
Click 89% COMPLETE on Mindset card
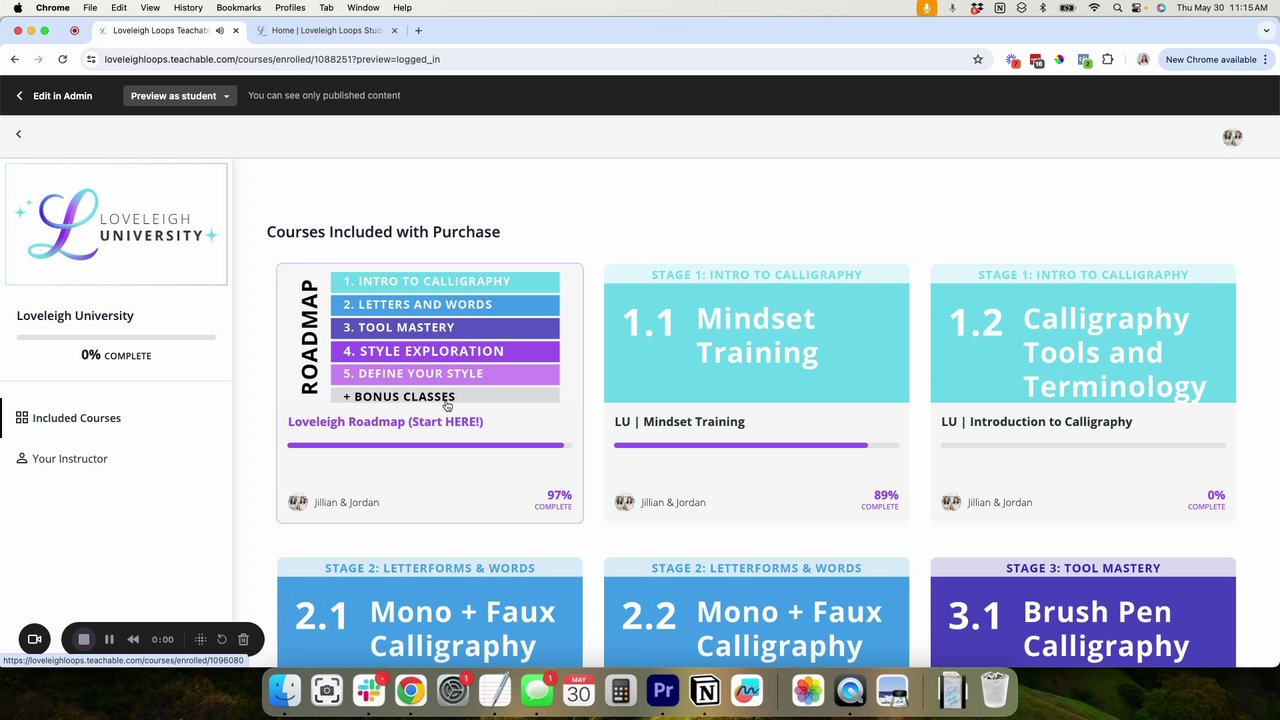tap(880, 499)
